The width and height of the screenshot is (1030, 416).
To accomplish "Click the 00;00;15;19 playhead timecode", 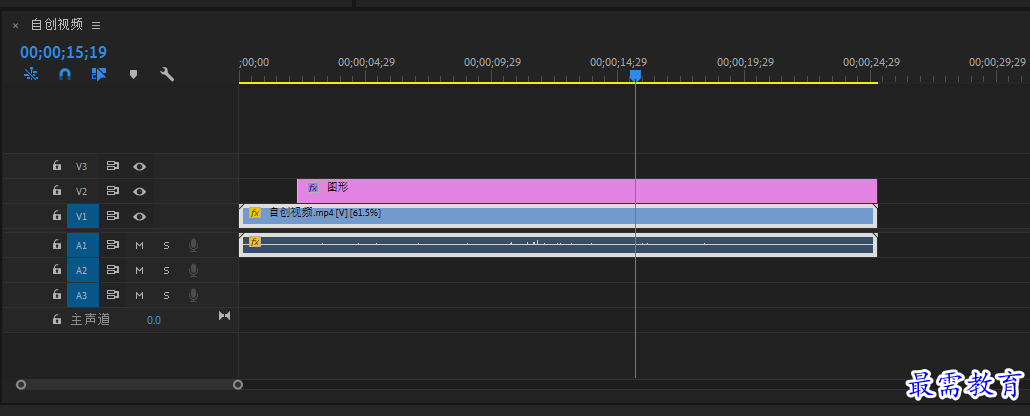I will [63, 52].
